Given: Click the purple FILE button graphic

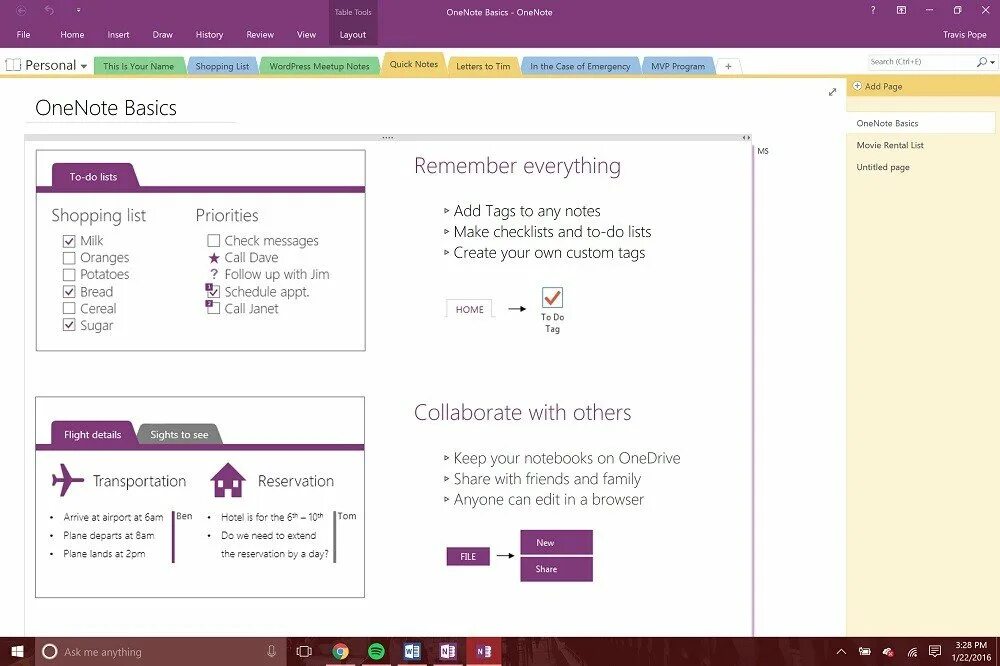Looking at the screenshot, I should coord(468,556).
